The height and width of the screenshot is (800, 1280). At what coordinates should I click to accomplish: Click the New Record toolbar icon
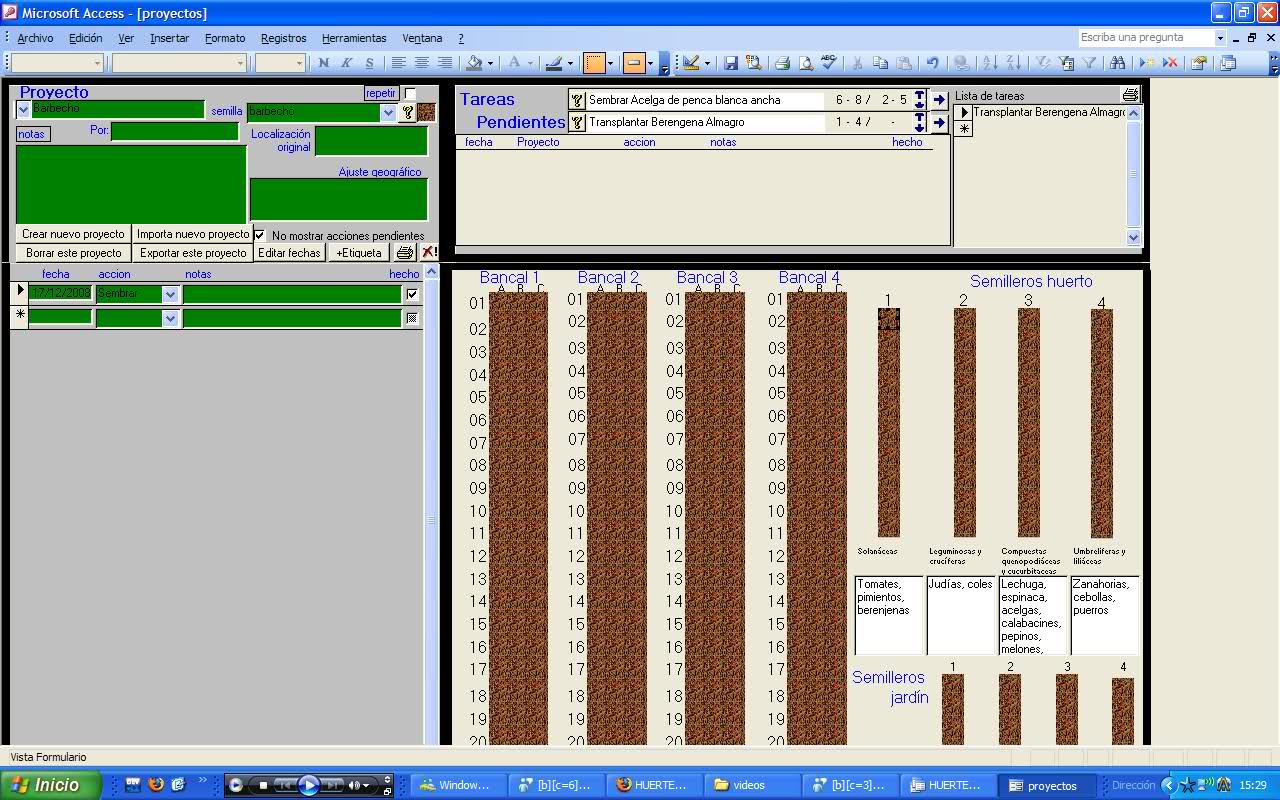(x=1146, y=63)
